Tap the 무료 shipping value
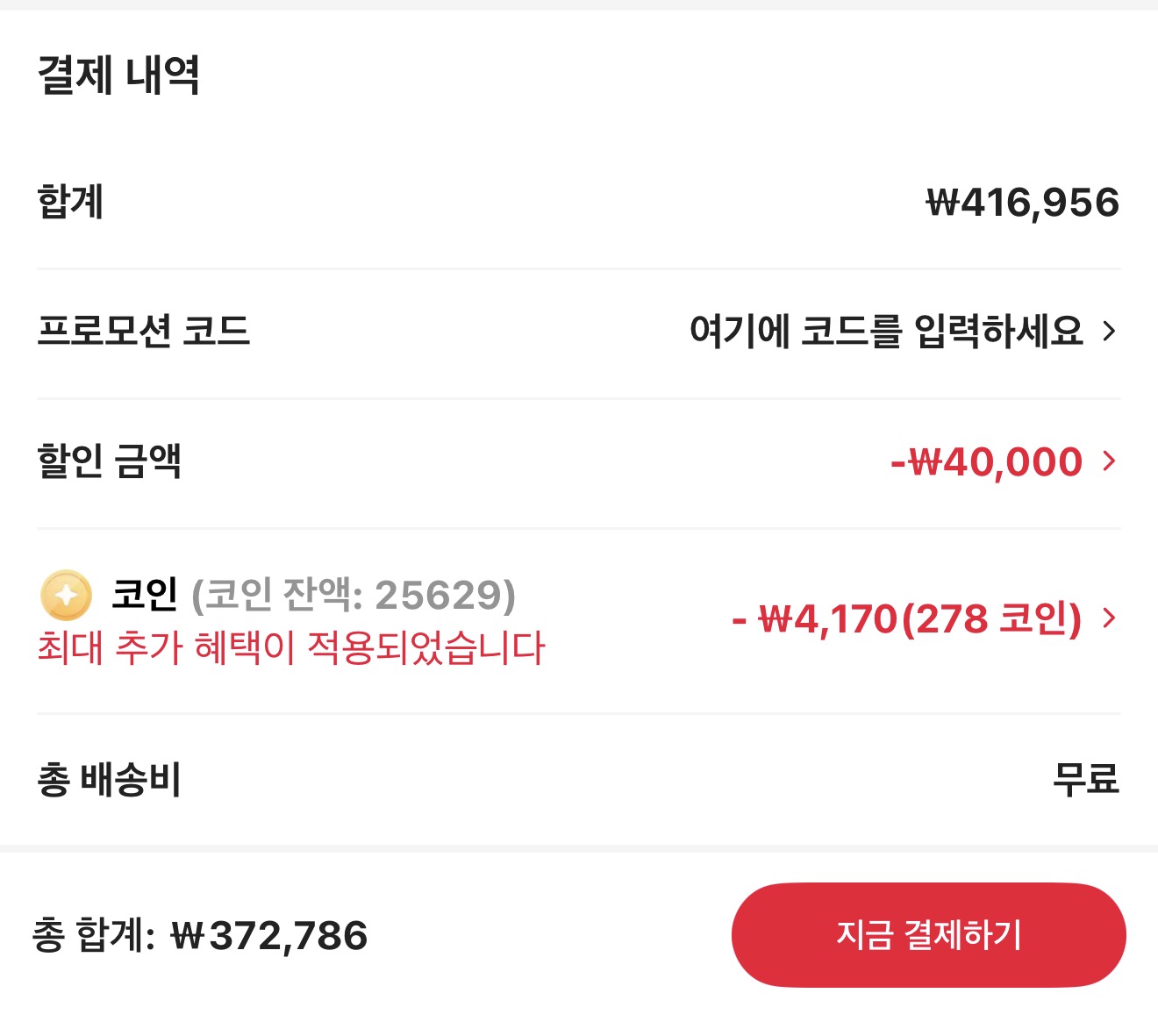The height and width of the screenshot is (1036, 1158). pyautogui.click(x=1085, y=779)
